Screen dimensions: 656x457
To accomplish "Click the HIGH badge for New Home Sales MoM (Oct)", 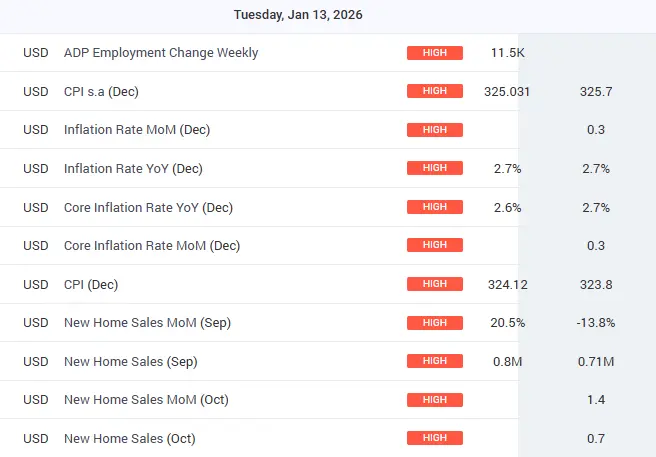I will coord(435,400).
